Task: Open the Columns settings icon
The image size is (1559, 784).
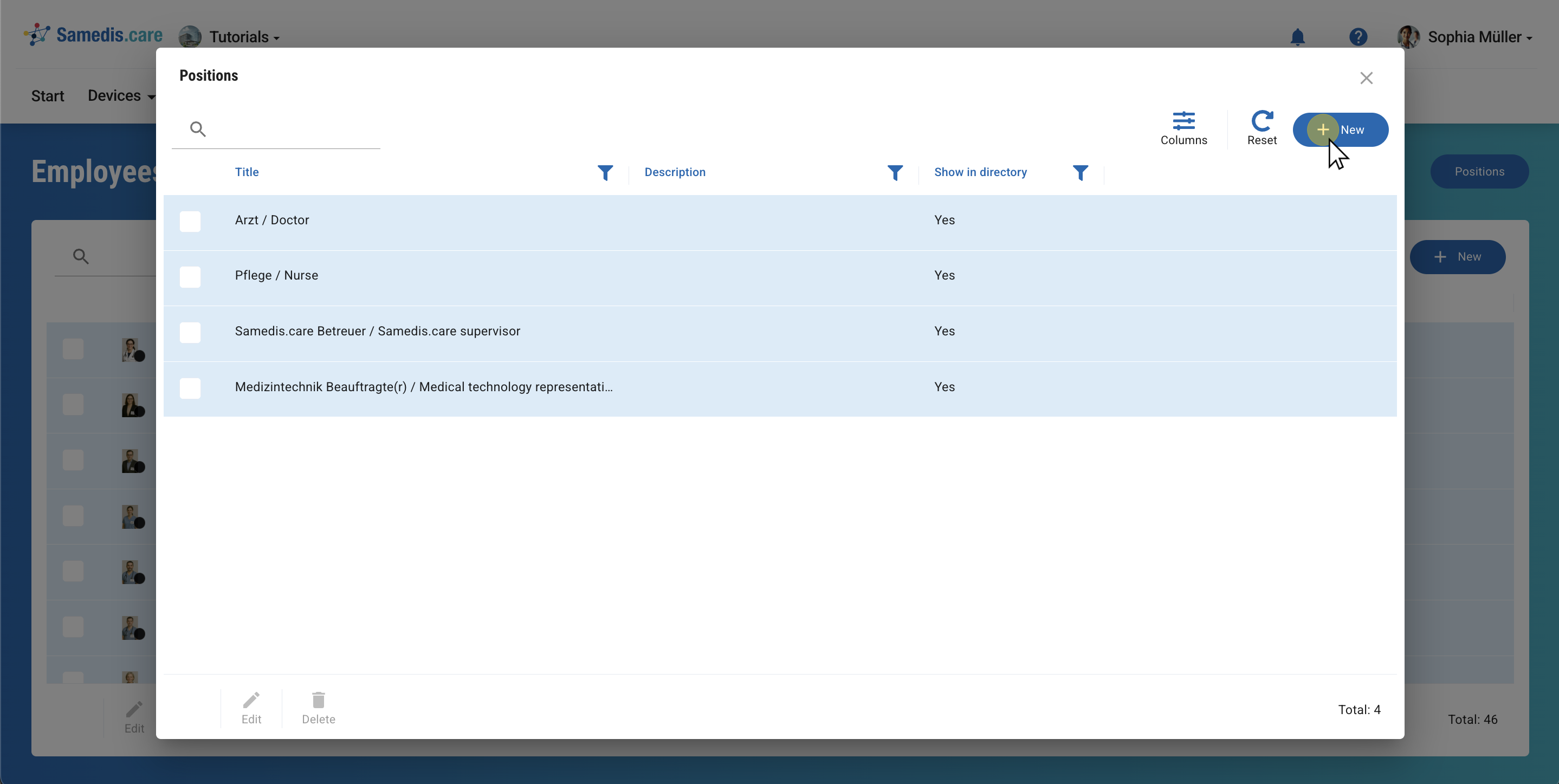Action: tap(1183, 121)
